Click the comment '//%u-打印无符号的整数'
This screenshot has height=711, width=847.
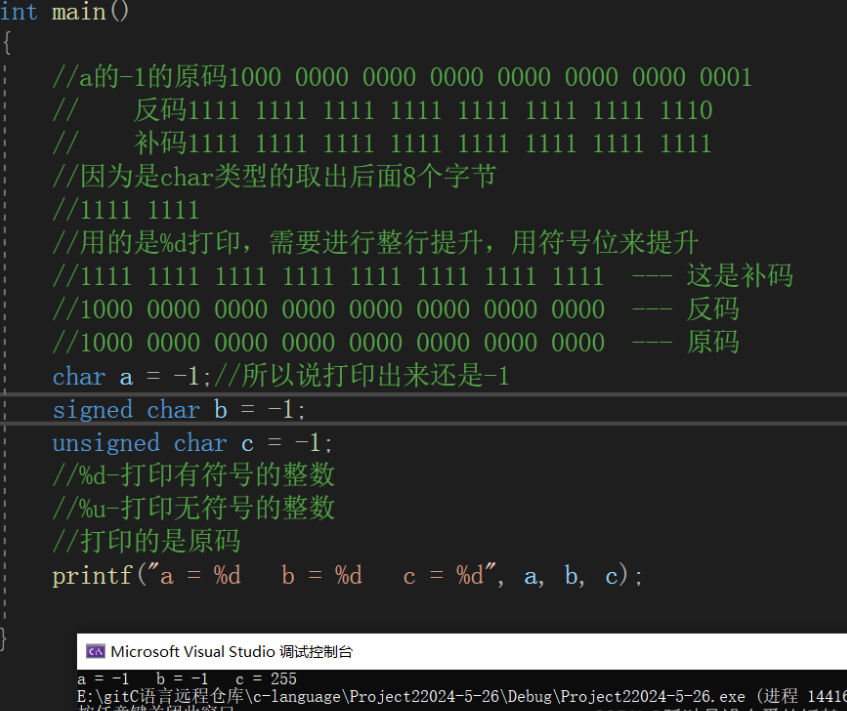193,508
